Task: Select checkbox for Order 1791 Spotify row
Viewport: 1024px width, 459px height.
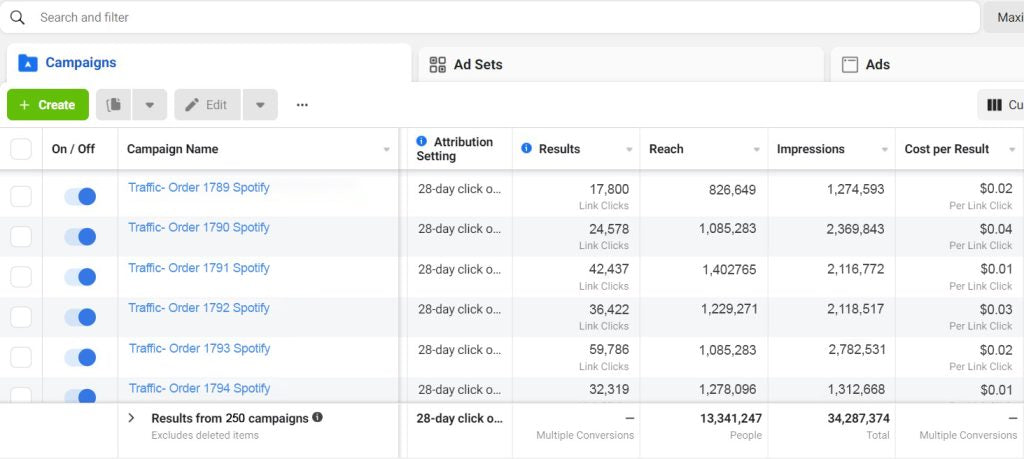Action: [x=21, y=277]
